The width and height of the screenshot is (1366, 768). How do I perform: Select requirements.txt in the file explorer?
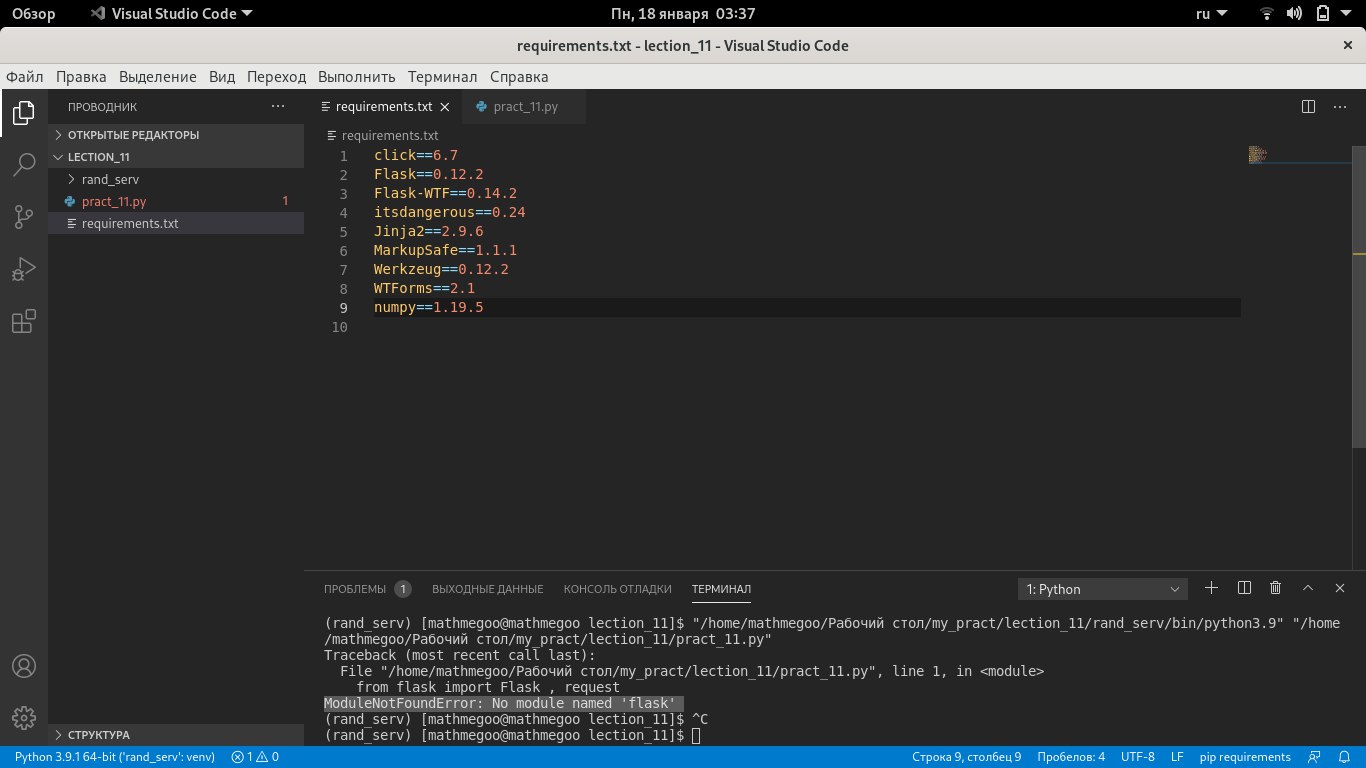176,223
